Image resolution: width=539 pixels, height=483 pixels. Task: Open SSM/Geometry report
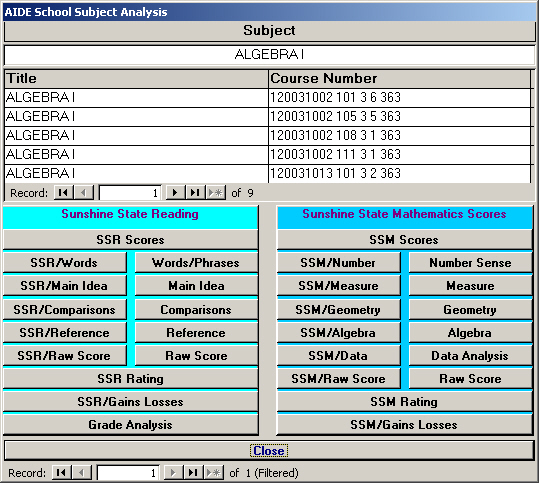pos(339,310)
